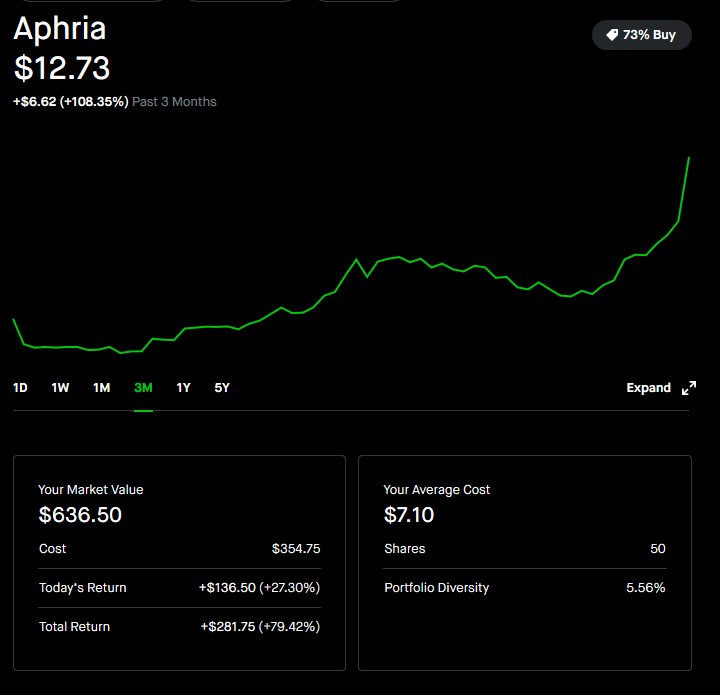Click the $12.73 current price
Screen dimensions: 720x695
click(62, 68)
